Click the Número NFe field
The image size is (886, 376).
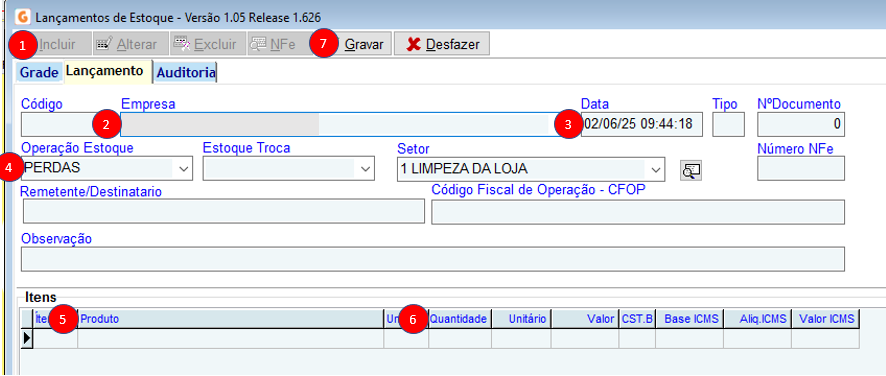[x=801, y=168]
